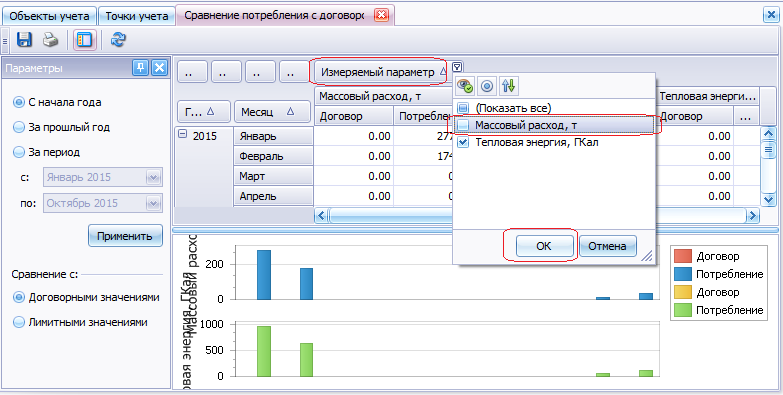This screenshot has width=783, height=395.
Task: Check the Массовый расход, т checkbox
Action: click(463, 125)
